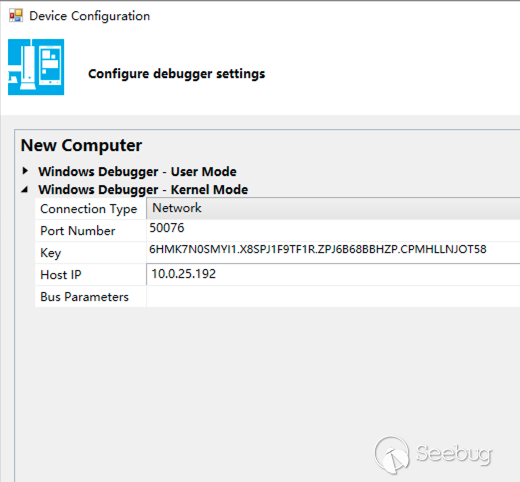
Task: Click the empty Bus Parameters field
Action: 333,296
